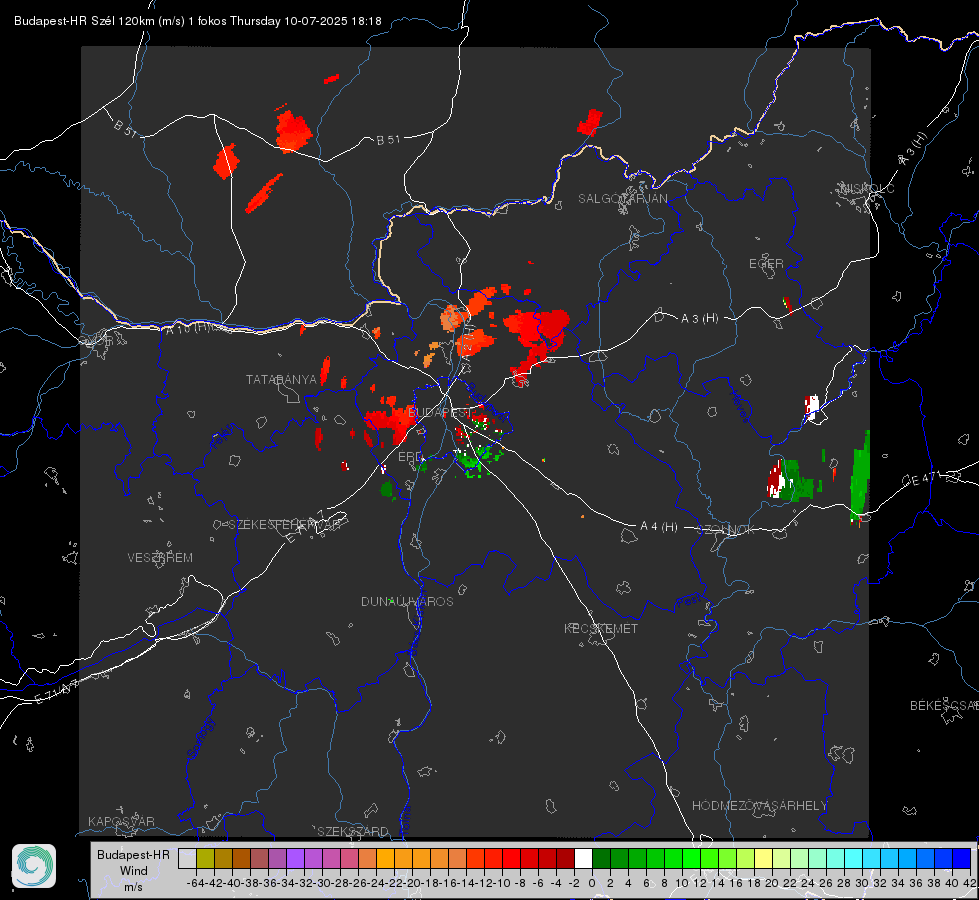Screen dimensions: 979x900
Task: Click the olive swatch above the -64 label
Action: [x=205, y=858]
